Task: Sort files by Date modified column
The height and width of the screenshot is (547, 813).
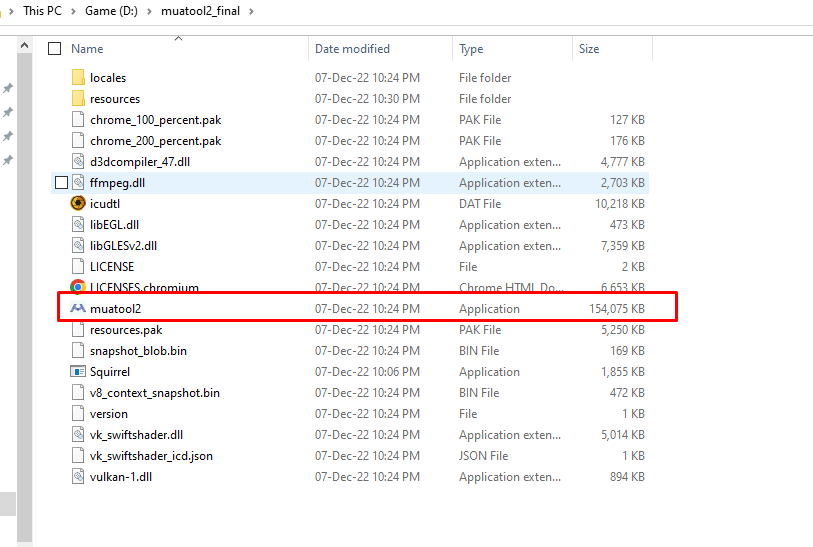Action: pyautogui.click(x=352, y=48)
